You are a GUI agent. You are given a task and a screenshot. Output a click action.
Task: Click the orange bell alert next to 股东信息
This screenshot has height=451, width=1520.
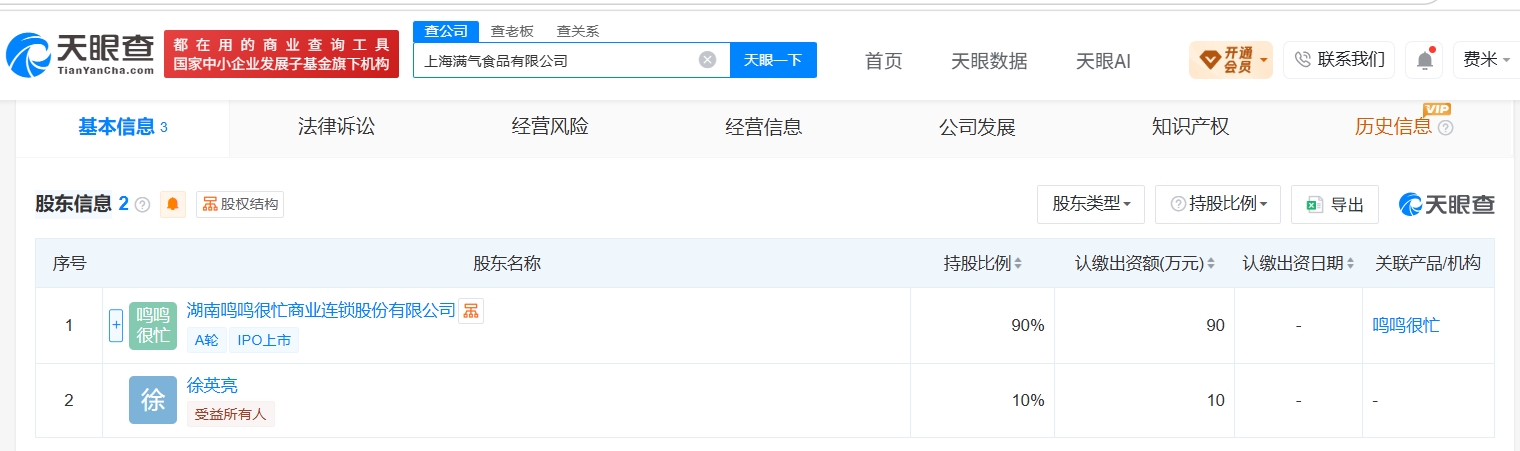[173, 204]
